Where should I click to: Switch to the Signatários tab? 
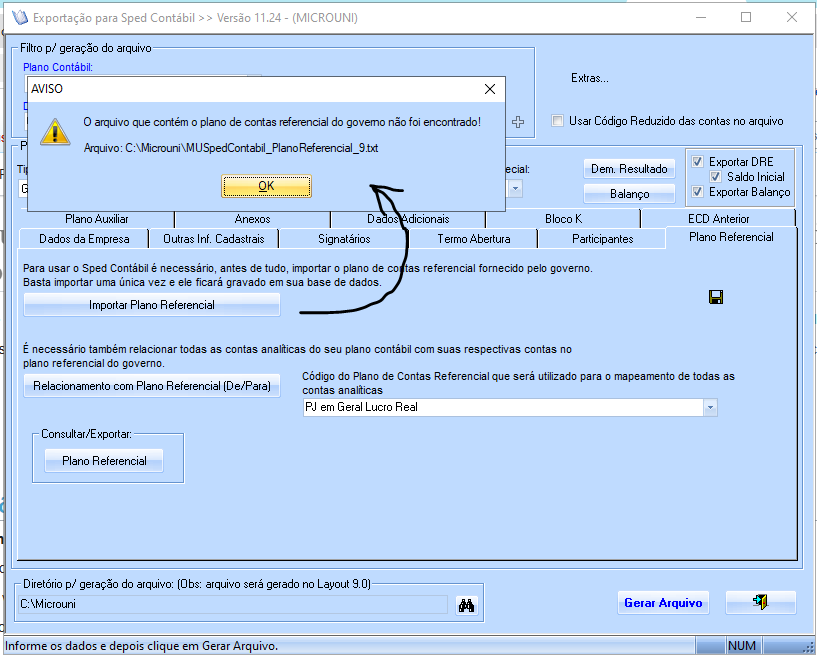344,239
